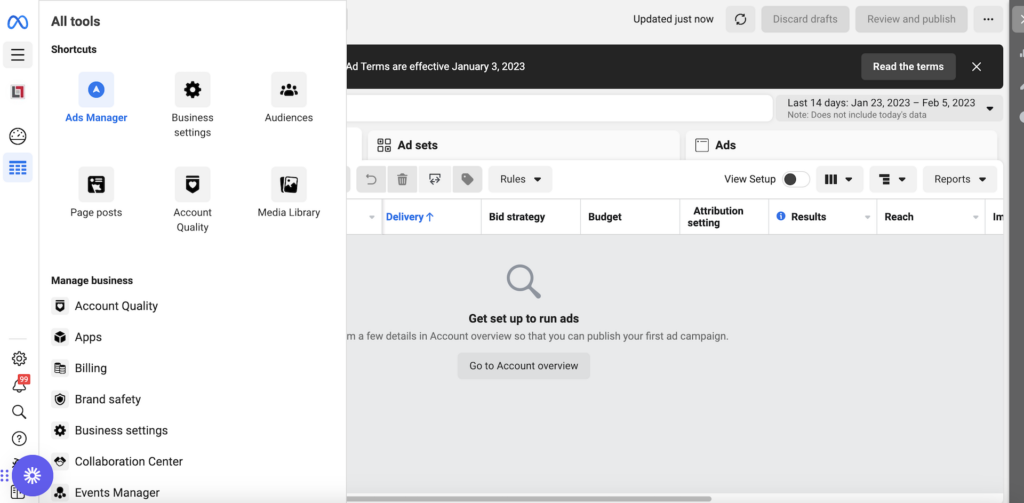Click the blue info icon beside Results
The width and height of the screenshot is (1024, 503).
781,216
